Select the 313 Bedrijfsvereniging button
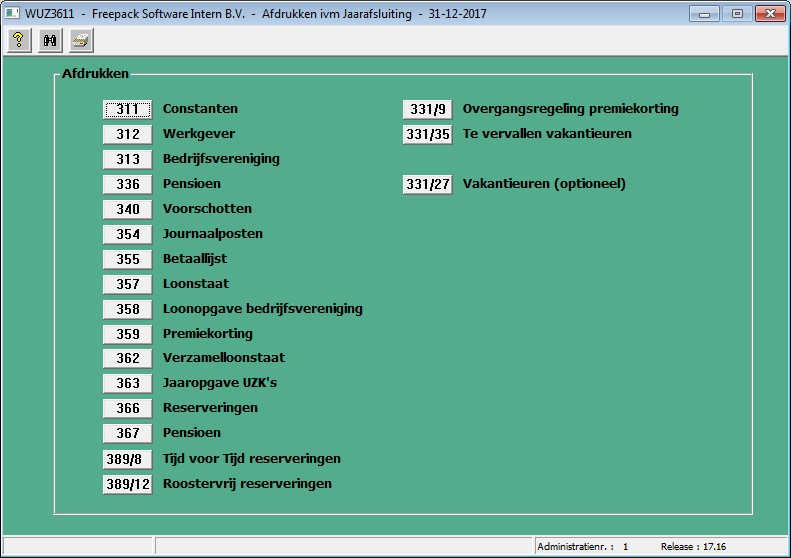 [x=127, y=159]
